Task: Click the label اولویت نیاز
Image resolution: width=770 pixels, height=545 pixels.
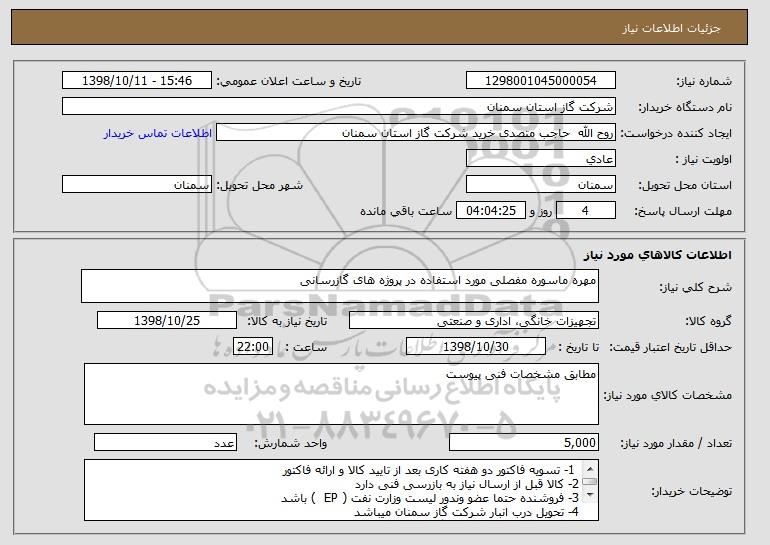Action: (x=704, y=159)
